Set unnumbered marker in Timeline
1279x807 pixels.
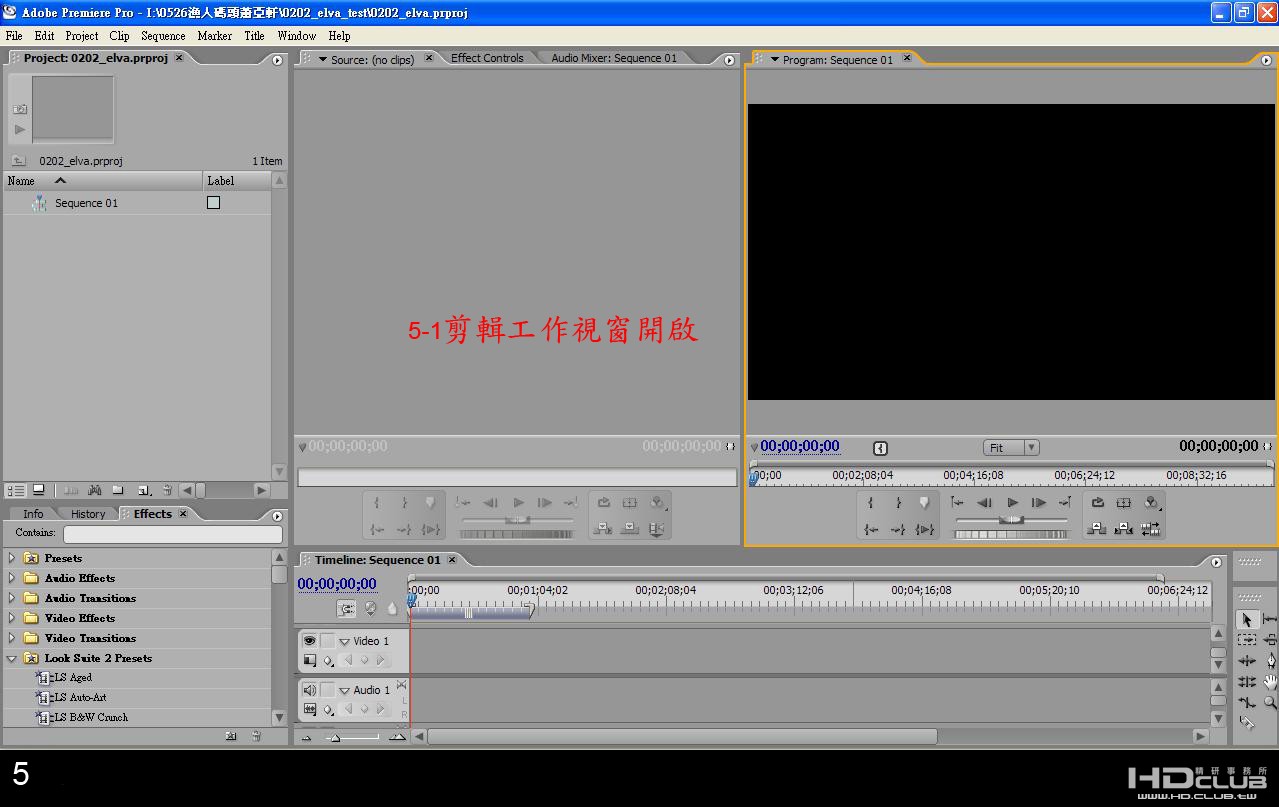[x=392, y=608]
